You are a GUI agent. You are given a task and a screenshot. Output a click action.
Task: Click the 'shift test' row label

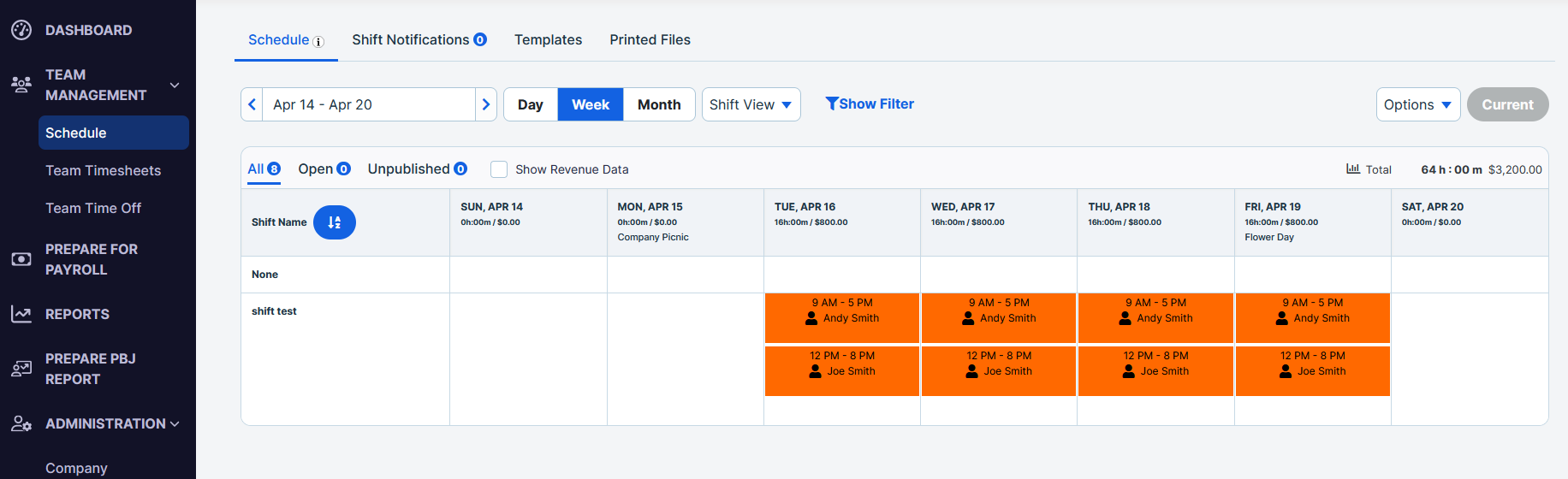[274, 311]
